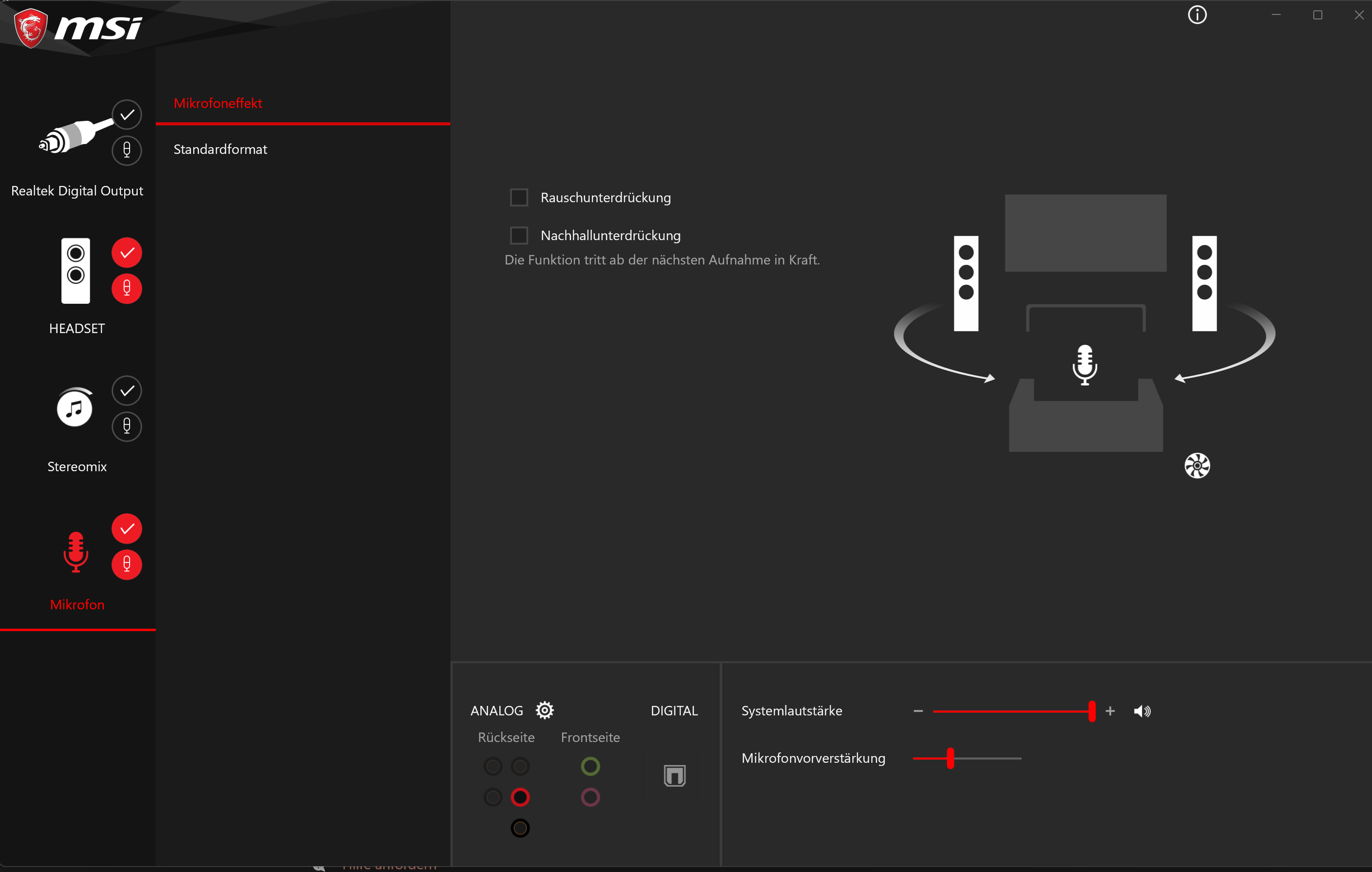Switch to the Mikrofoneffekt tab

tap(218, 103)
